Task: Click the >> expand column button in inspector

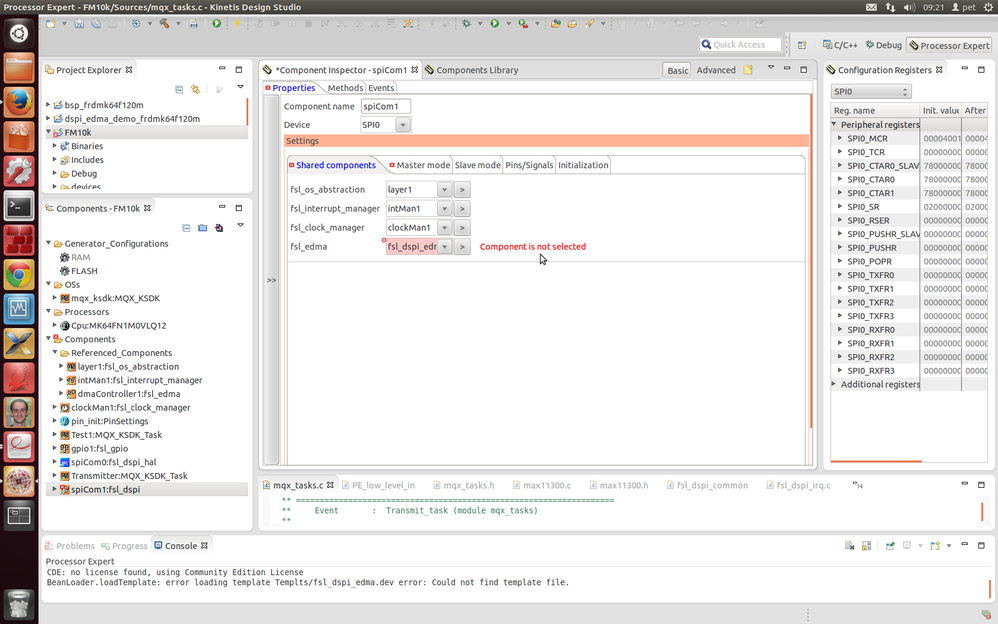Action: [x=271, y=280]
